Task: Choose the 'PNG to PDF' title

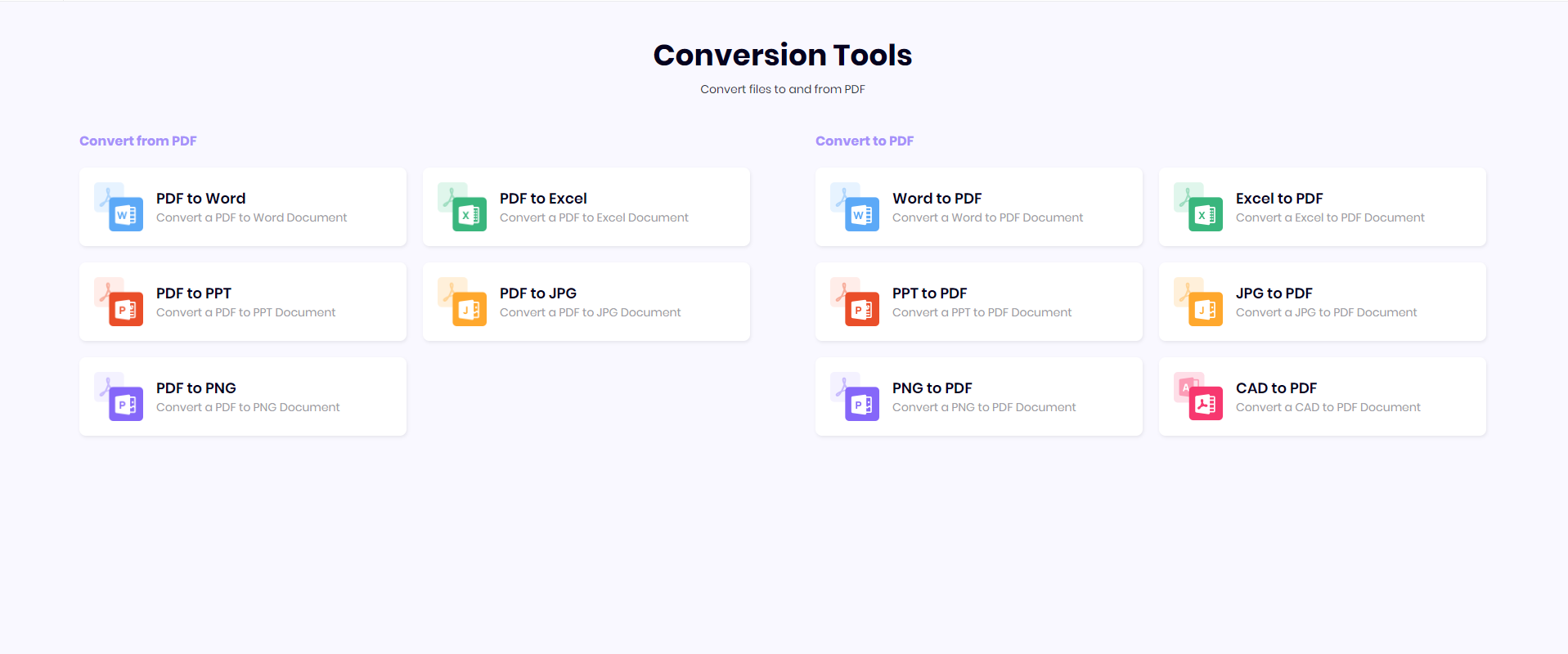Action: (932, 388)
